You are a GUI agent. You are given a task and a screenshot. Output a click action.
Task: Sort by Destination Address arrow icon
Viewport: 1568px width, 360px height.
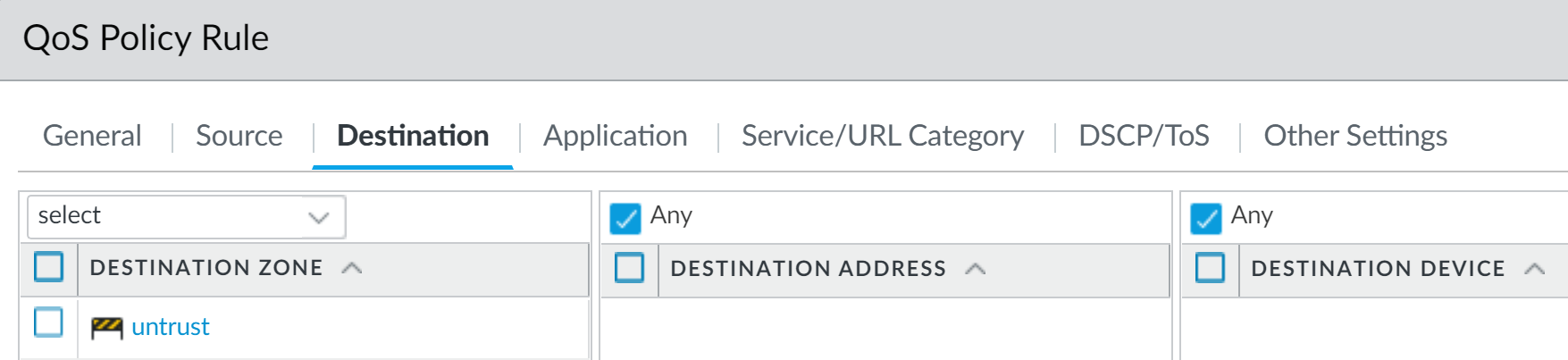point(976,269)
